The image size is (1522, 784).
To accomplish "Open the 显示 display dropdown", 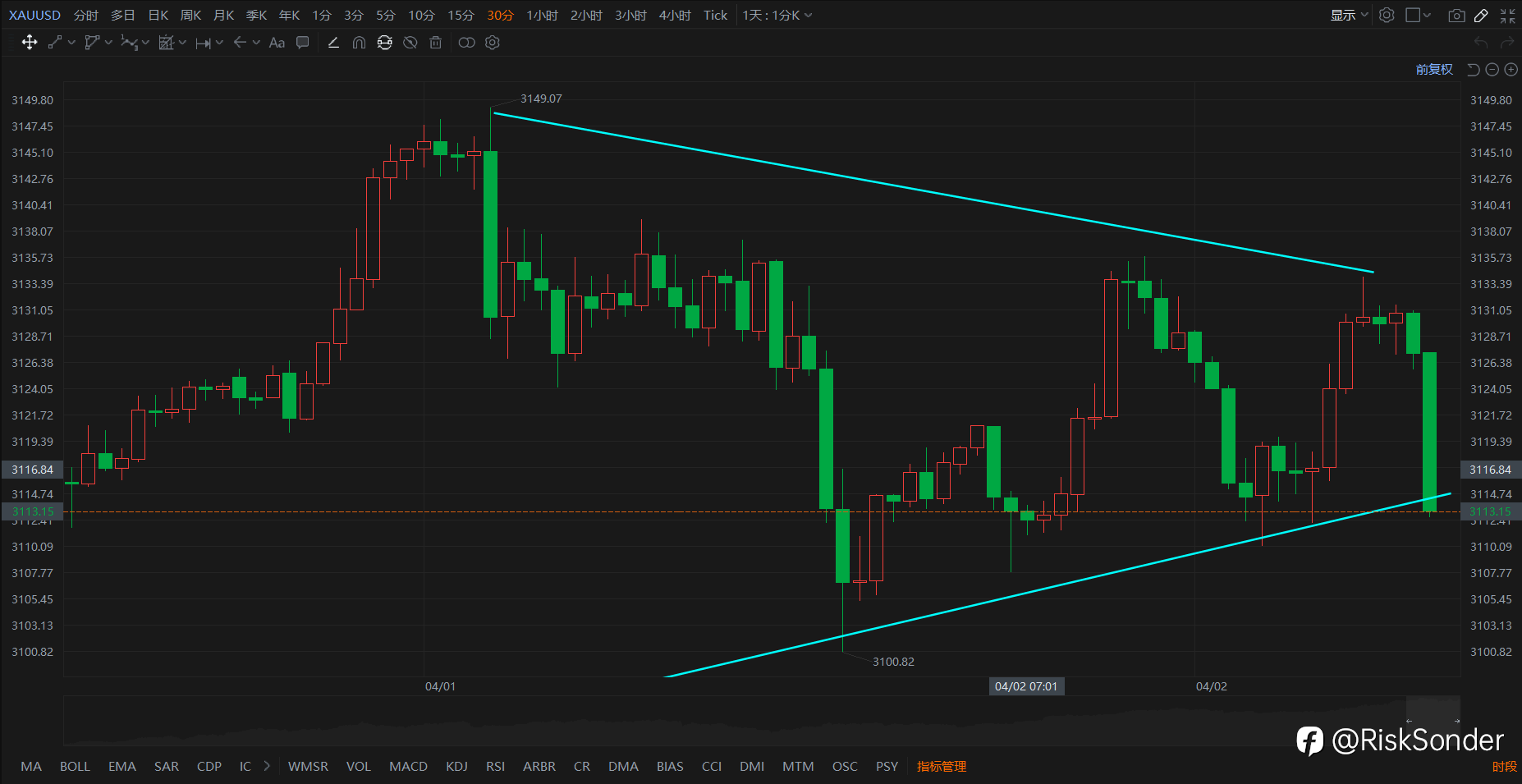I will [x=1350, y=16].
